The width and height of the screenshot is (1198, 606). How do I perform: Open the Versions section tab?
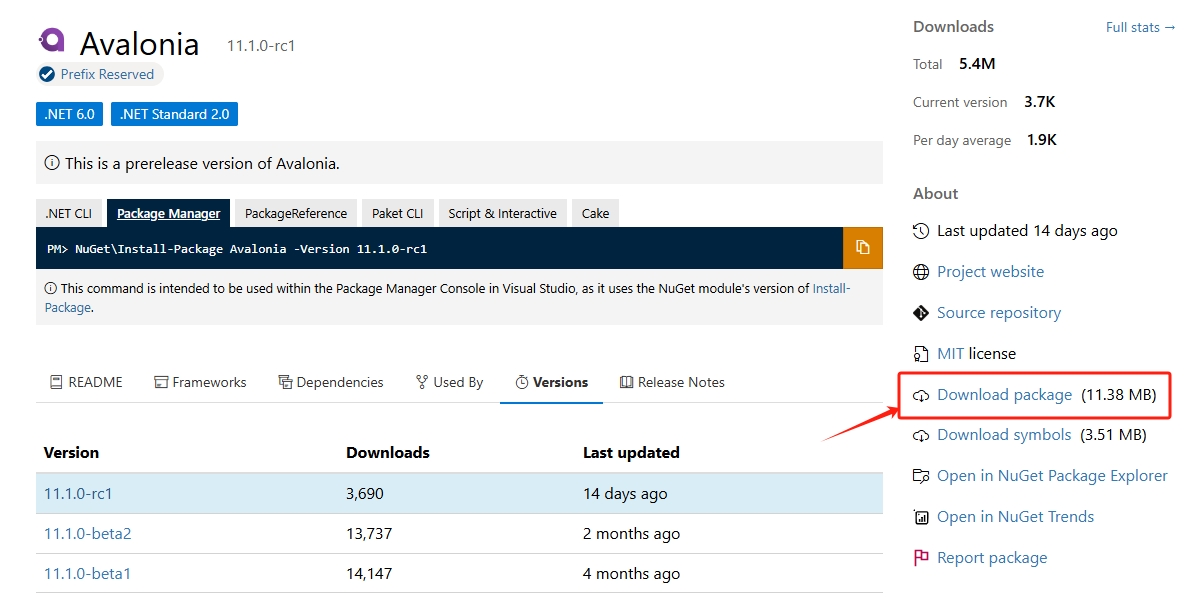click(x=552, y=382)
